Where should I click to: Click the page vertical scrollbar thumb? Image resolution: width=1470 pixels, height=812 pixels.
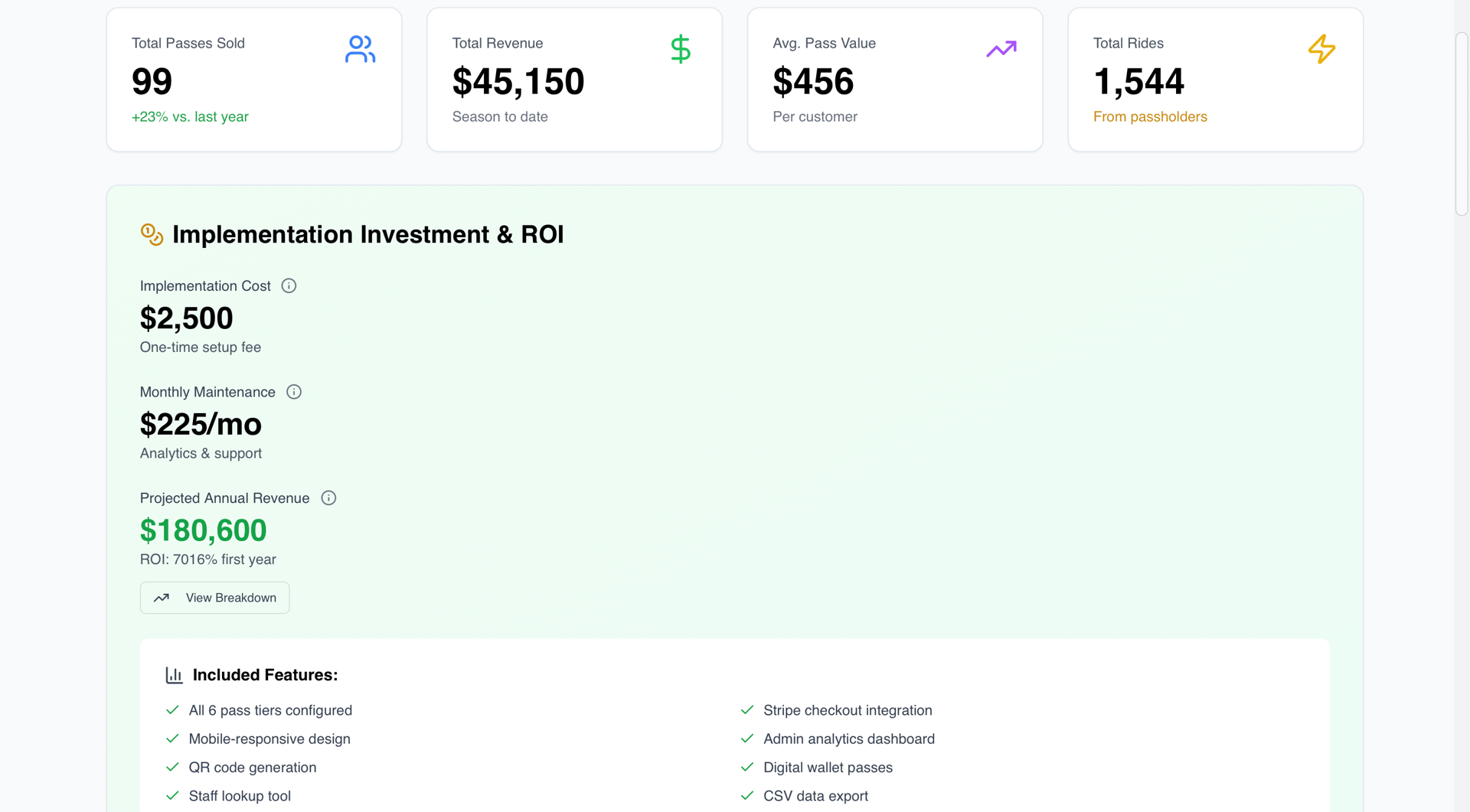(1462, 122)
